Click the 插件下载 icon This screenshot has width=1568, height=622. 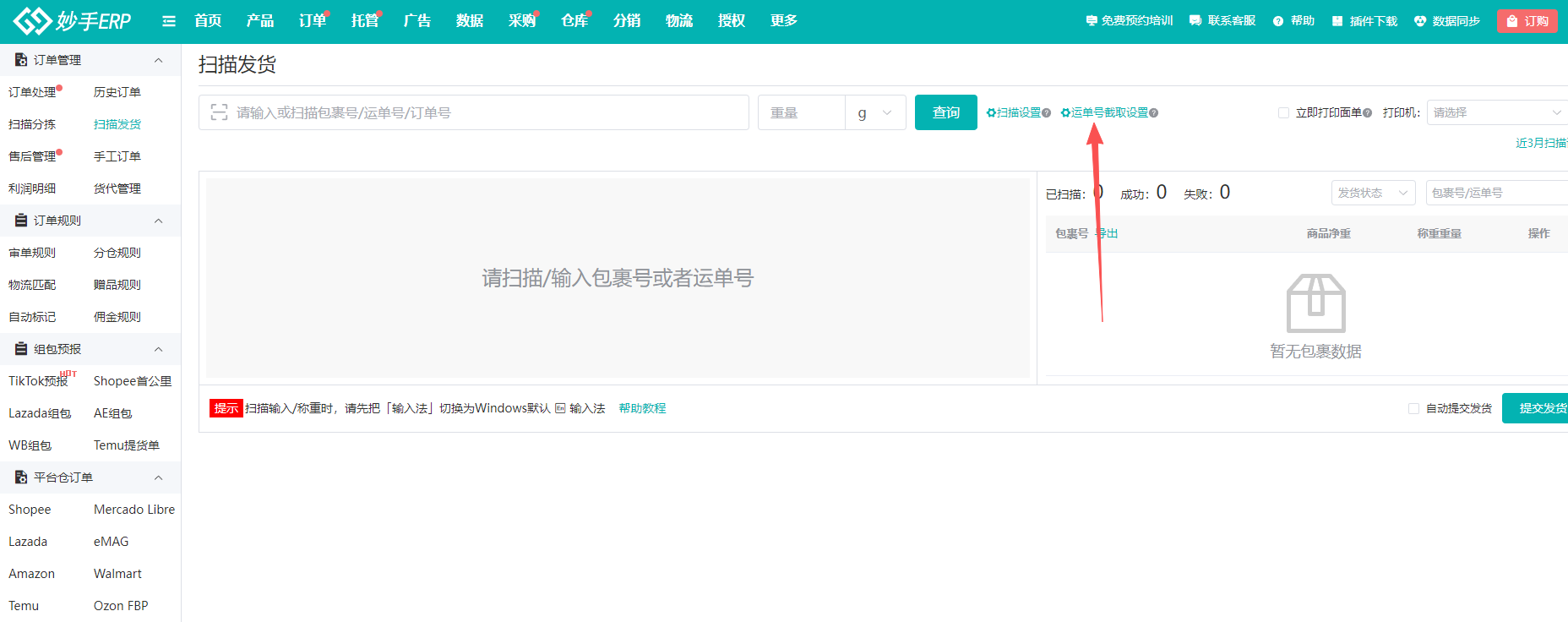tap(1337, 21)
